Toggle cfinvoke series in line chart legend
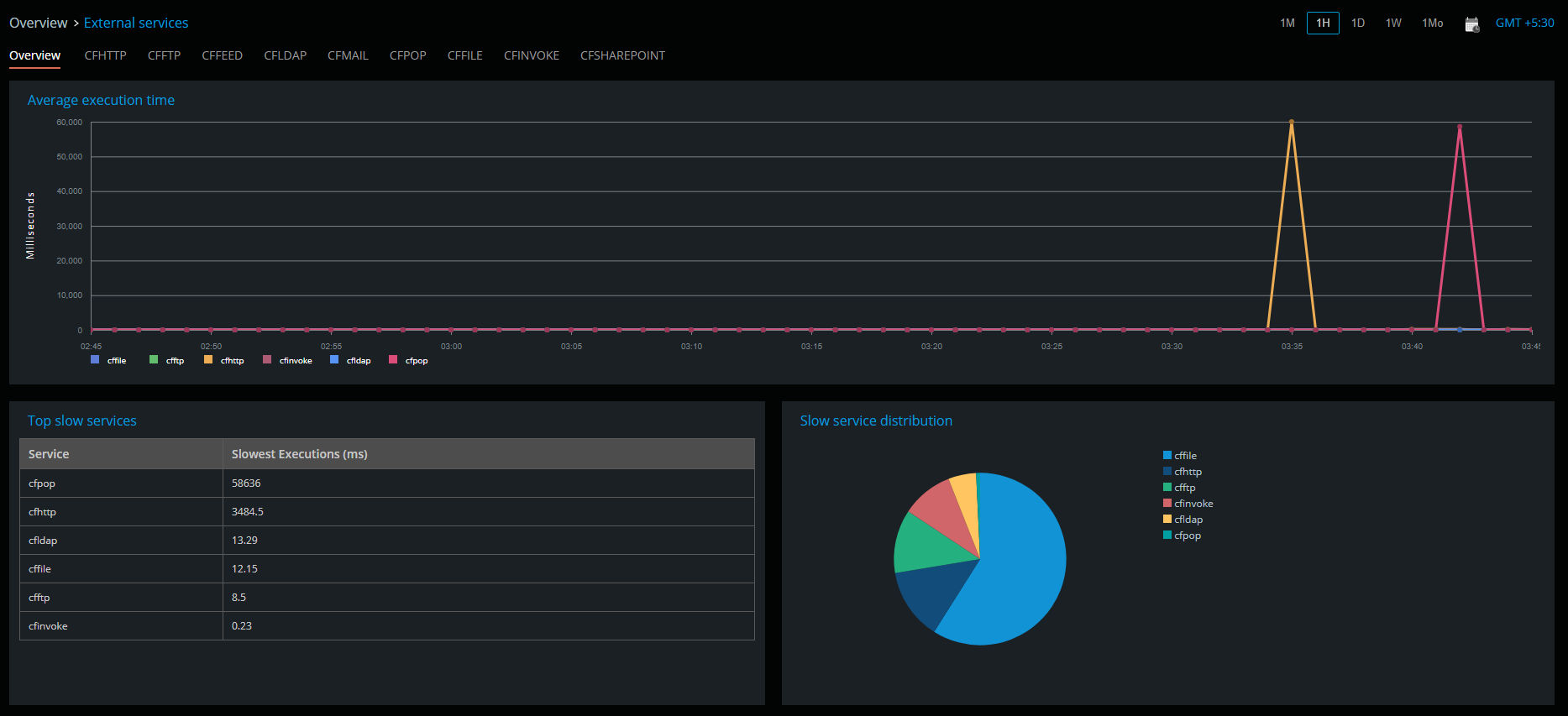This screenshot has width=1568, height=716. 287,360
